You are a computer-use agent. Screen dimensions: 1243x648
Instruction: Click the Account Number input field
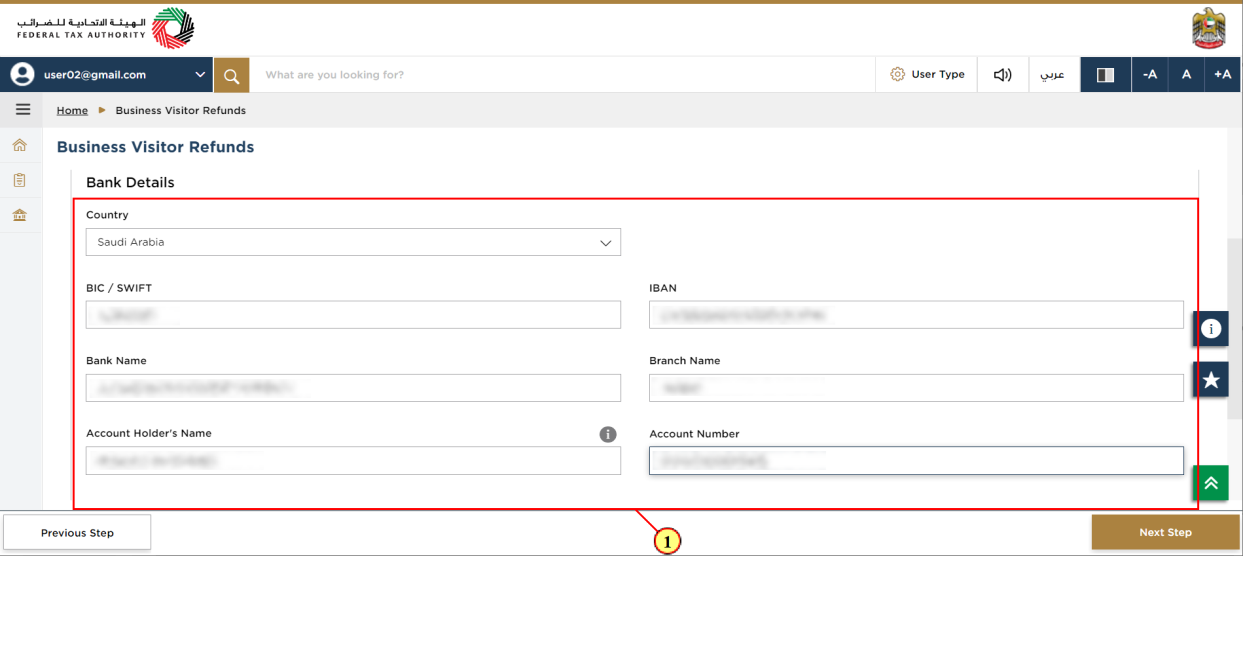click(916, 460)
